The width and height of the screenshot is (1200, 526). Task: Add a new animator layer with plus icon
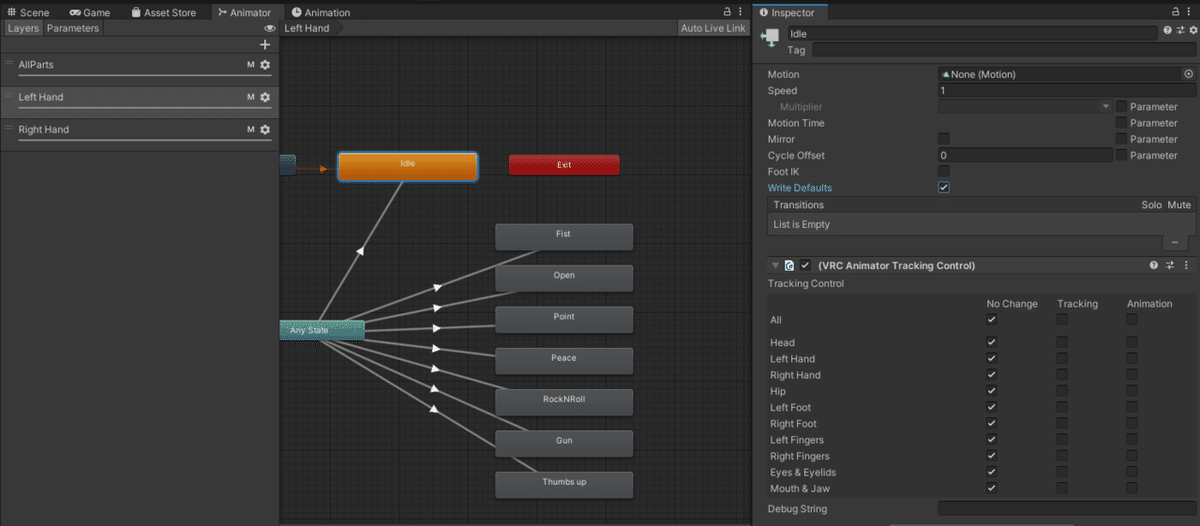click(x=265, y=45)
